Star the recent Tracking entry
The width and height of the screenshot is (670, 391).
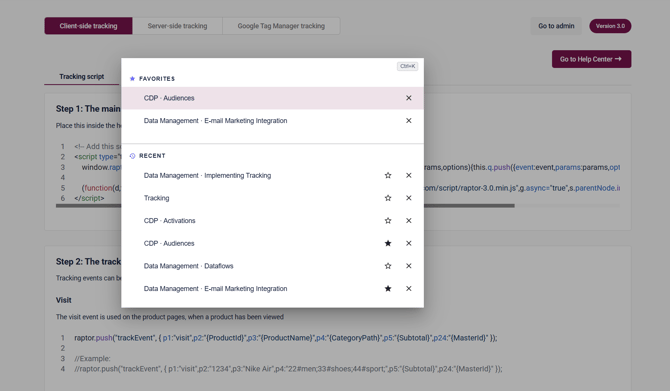pyautogui.click(x=388, y=198)
